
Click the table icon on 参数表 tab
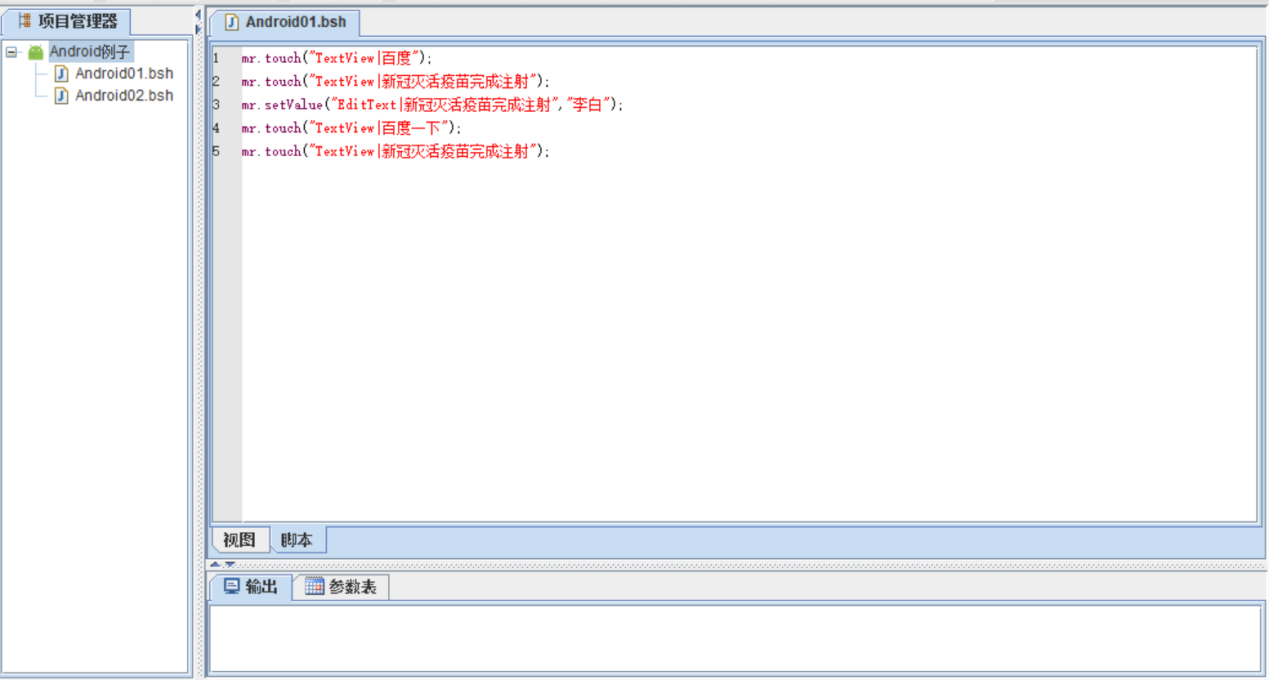[x=314, y=587]
